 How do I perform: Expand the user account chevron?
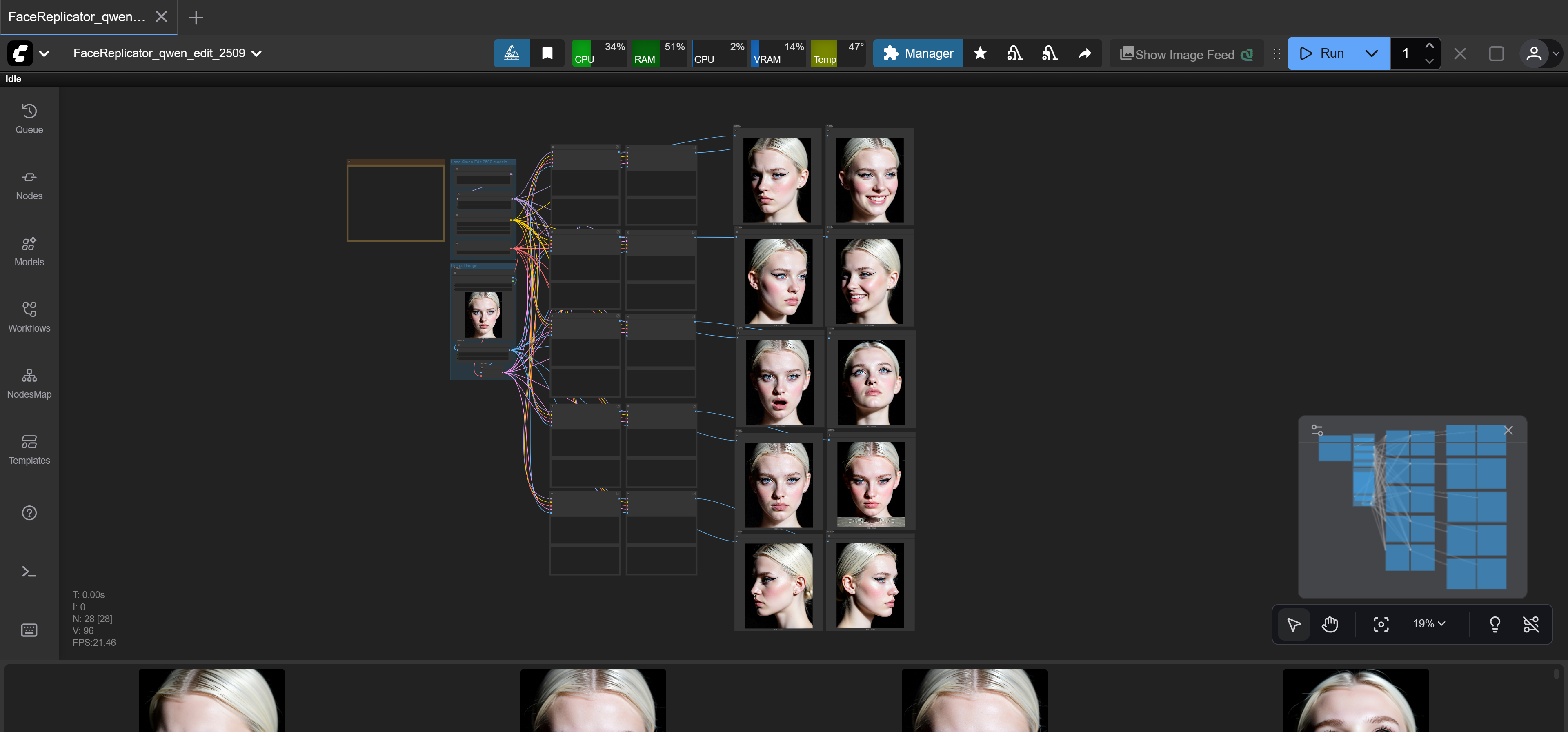[x=1556, y=53]
